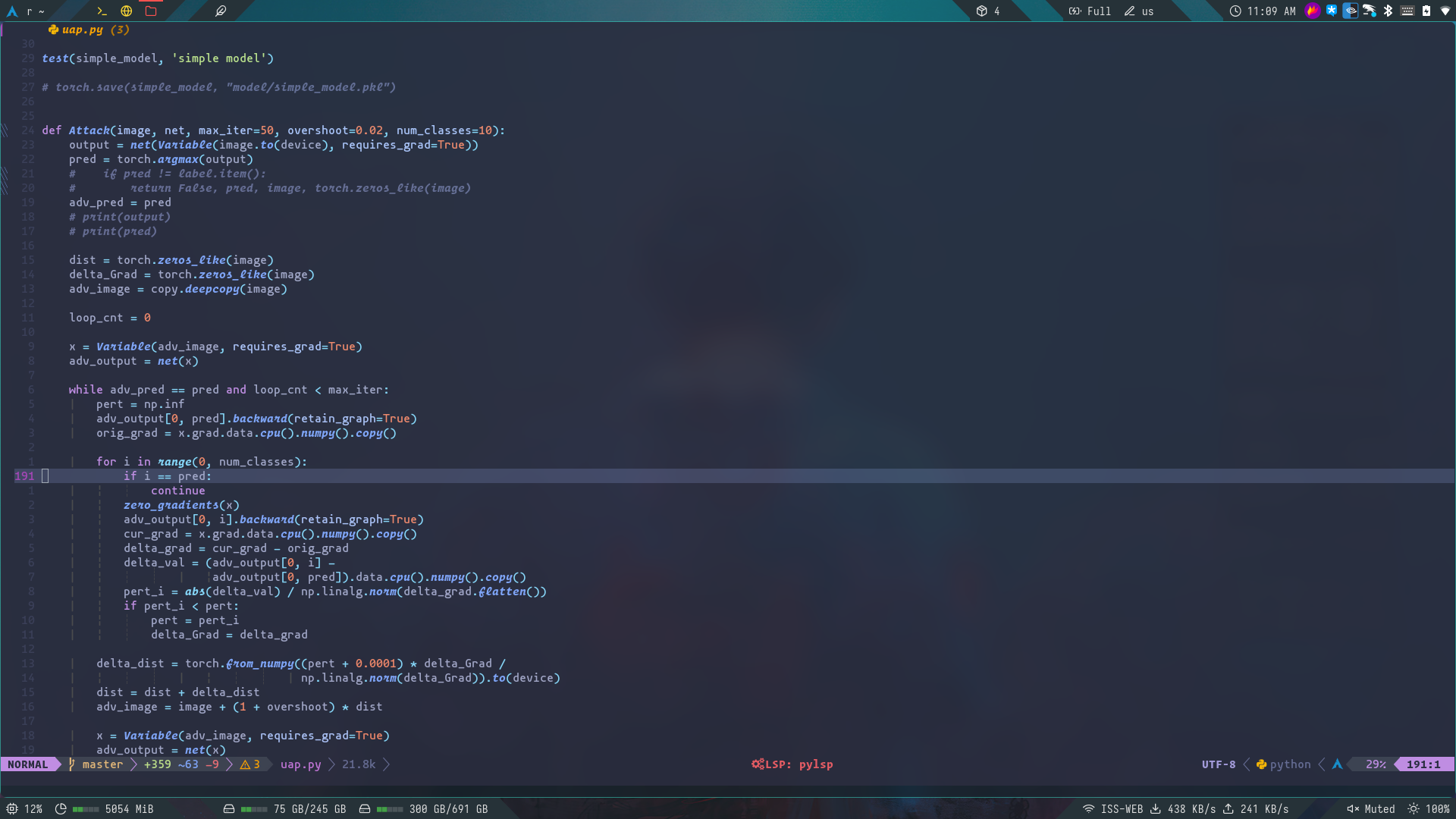Select the uap.py buffer tab

coord(82,30)
